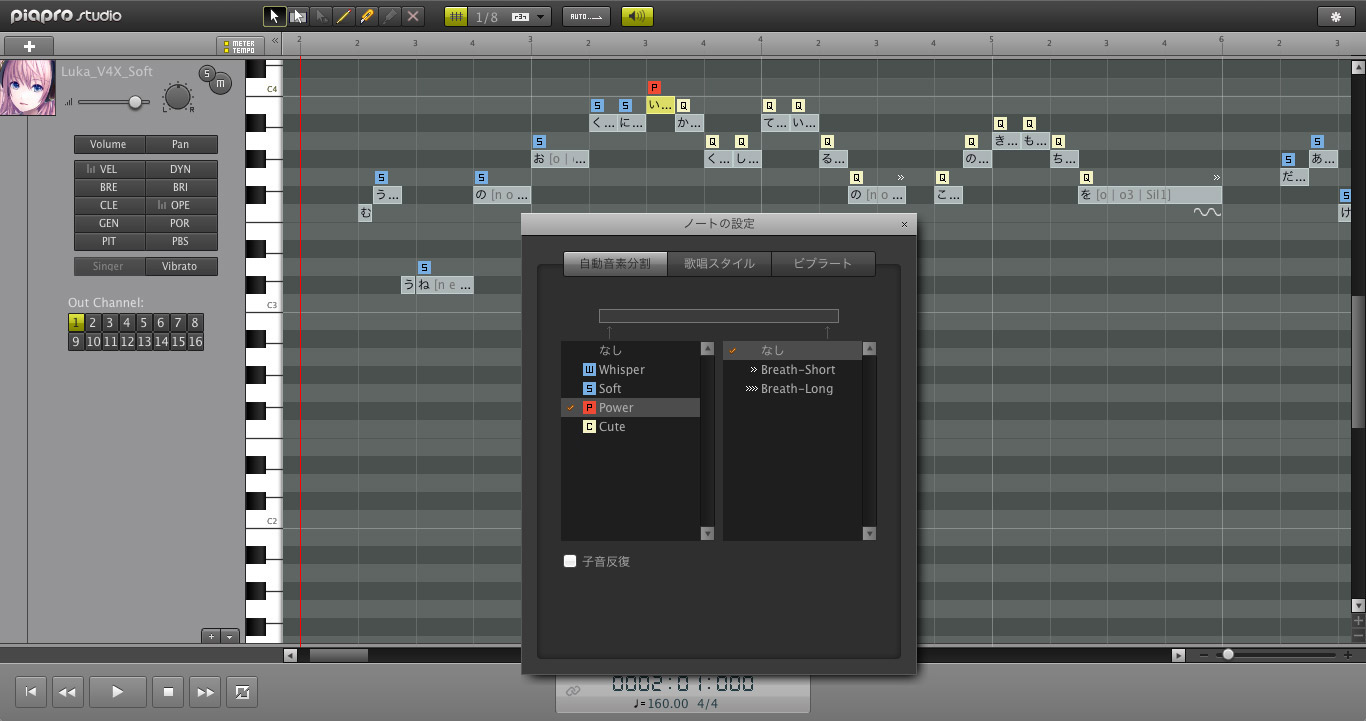Screen dimensions: 1366x721
Task: Click the range selection tool
Action: click(x=297, y=17)
